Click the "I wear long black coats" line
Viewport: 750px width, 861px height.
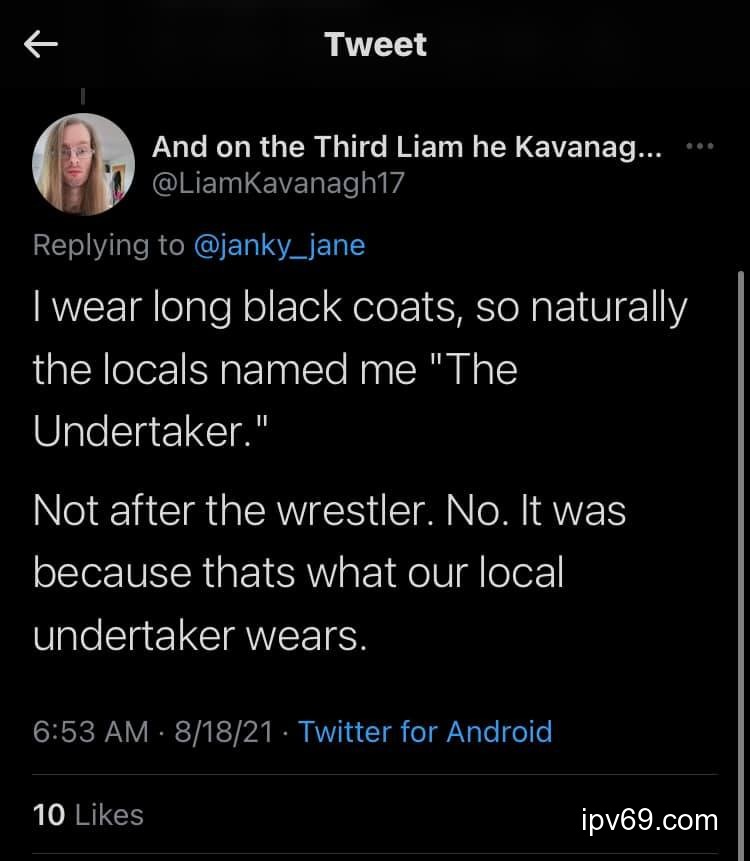(x=360, y=308)
